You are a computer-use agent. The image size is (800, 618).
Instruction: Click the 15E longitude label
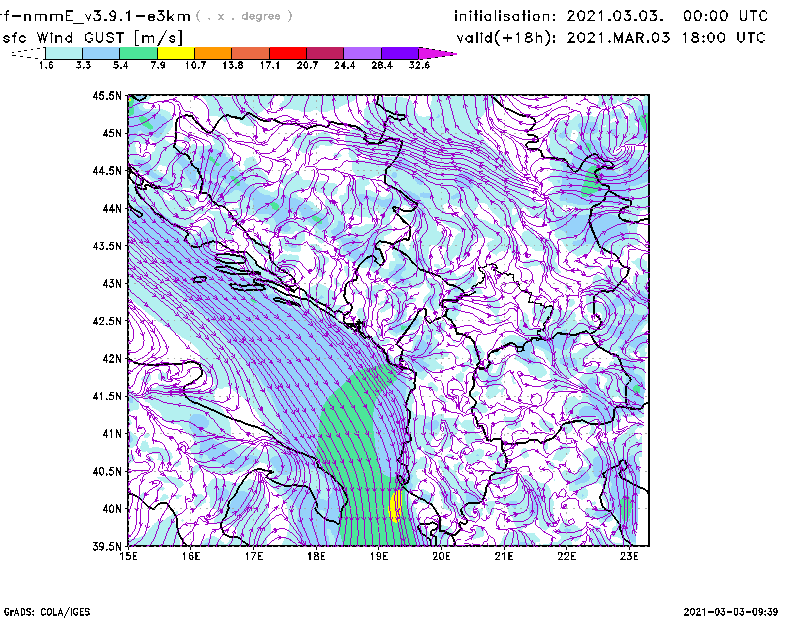pyautogui.click(x=128, y=556)
